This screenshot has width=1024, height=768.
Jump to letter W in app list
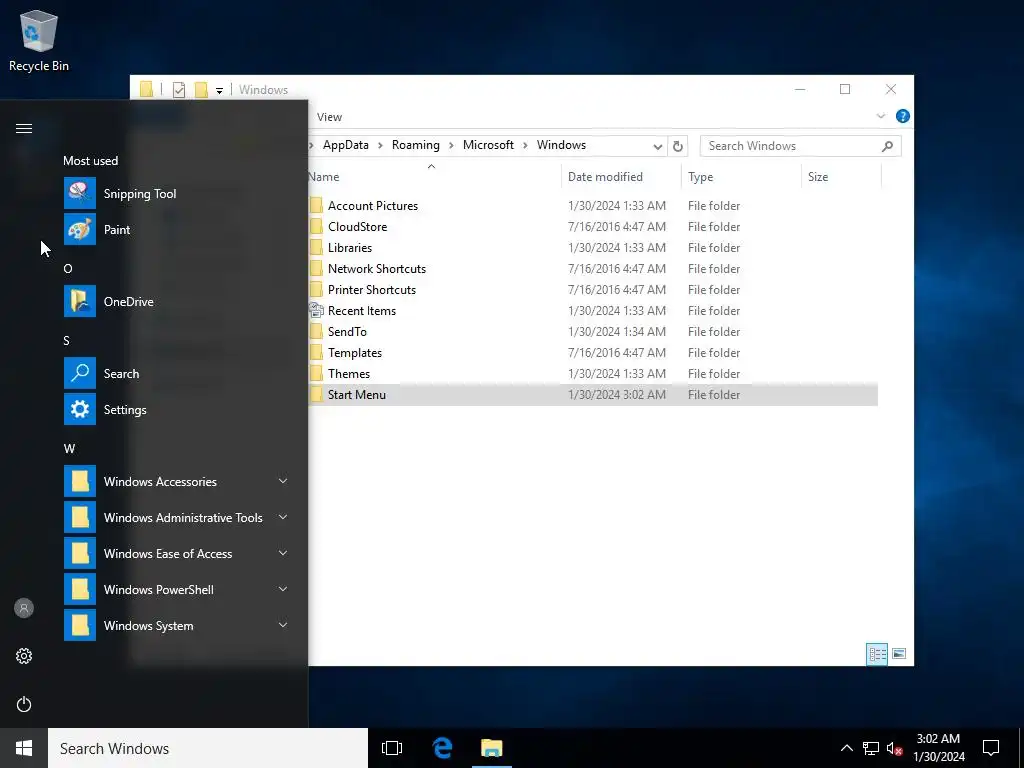point(69,449)
